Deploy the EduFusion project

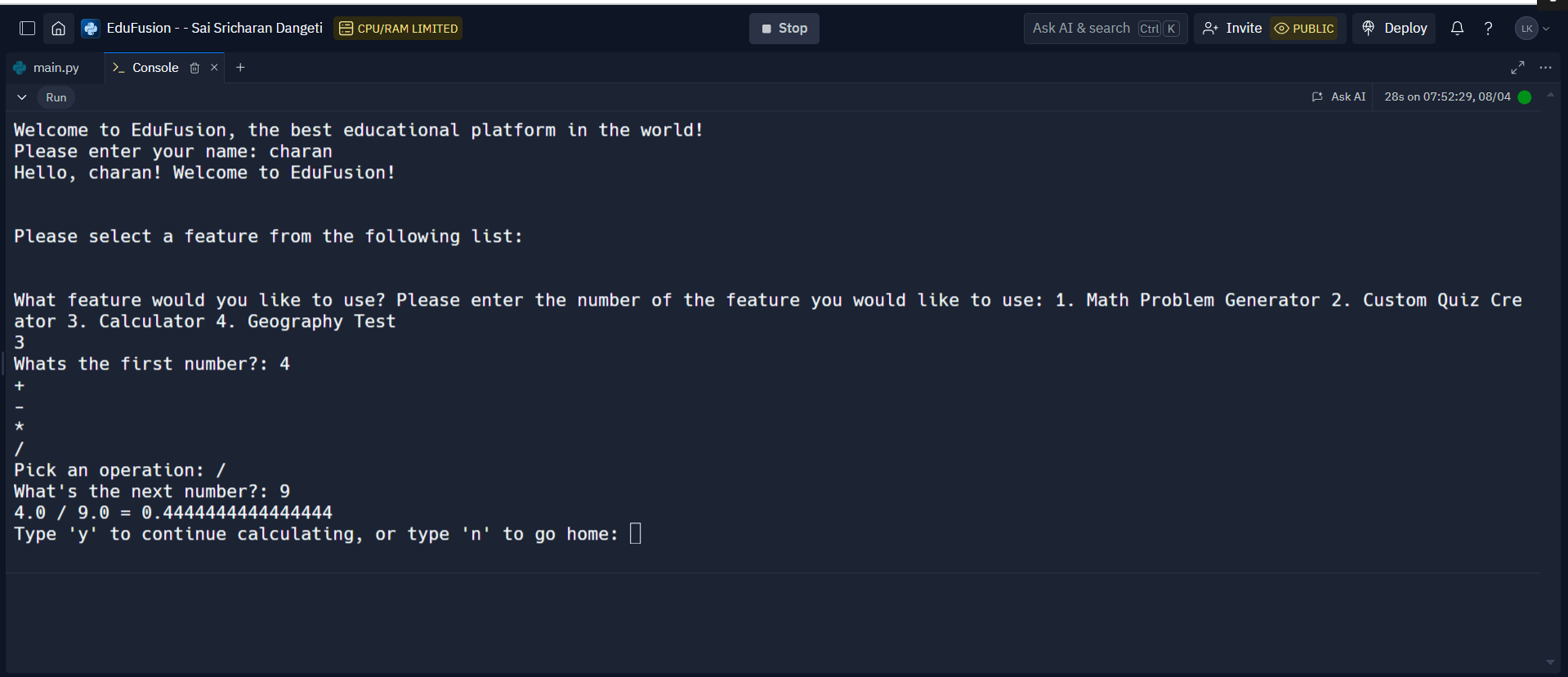pyautogui.click(x=1394, y=29)
